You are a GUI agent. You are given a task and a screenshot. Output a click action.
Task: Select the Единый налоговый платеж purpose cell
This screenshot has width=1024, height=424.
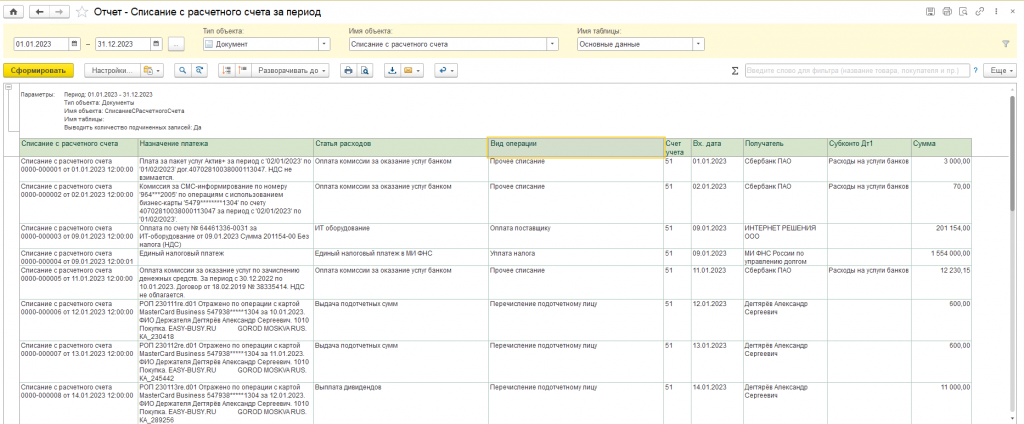(x=225, y=257)
